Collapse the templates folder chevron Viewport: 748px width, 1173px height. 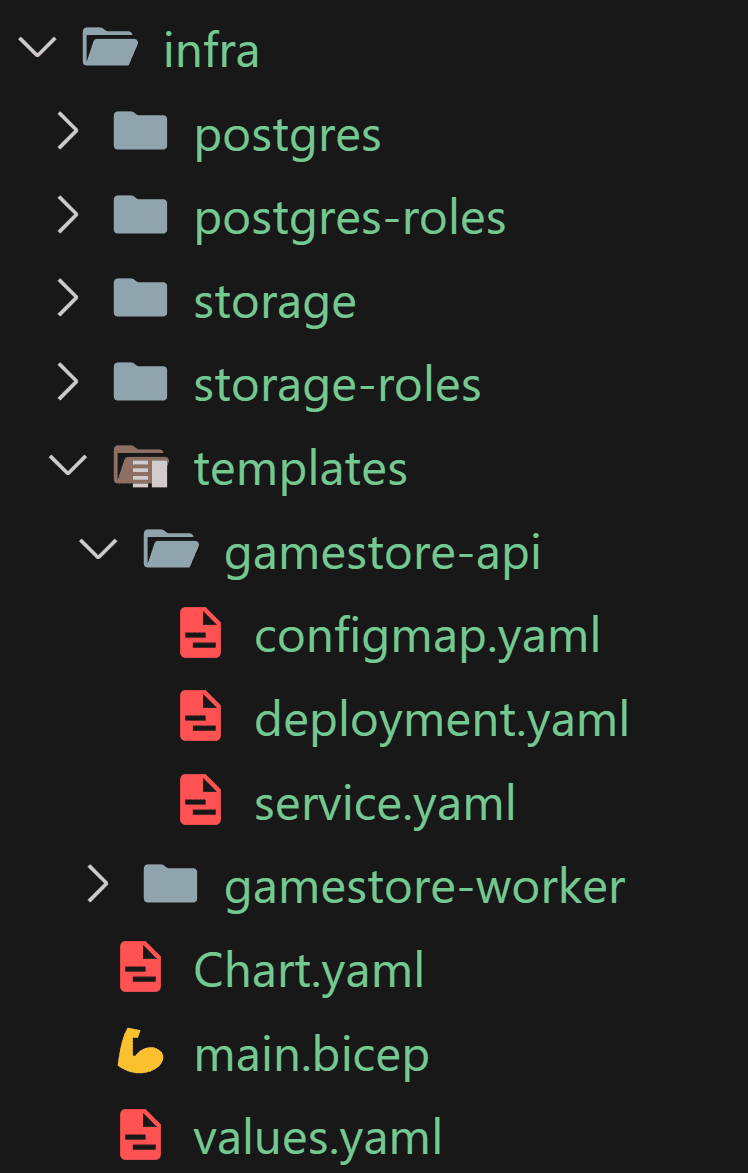point(67,466)
